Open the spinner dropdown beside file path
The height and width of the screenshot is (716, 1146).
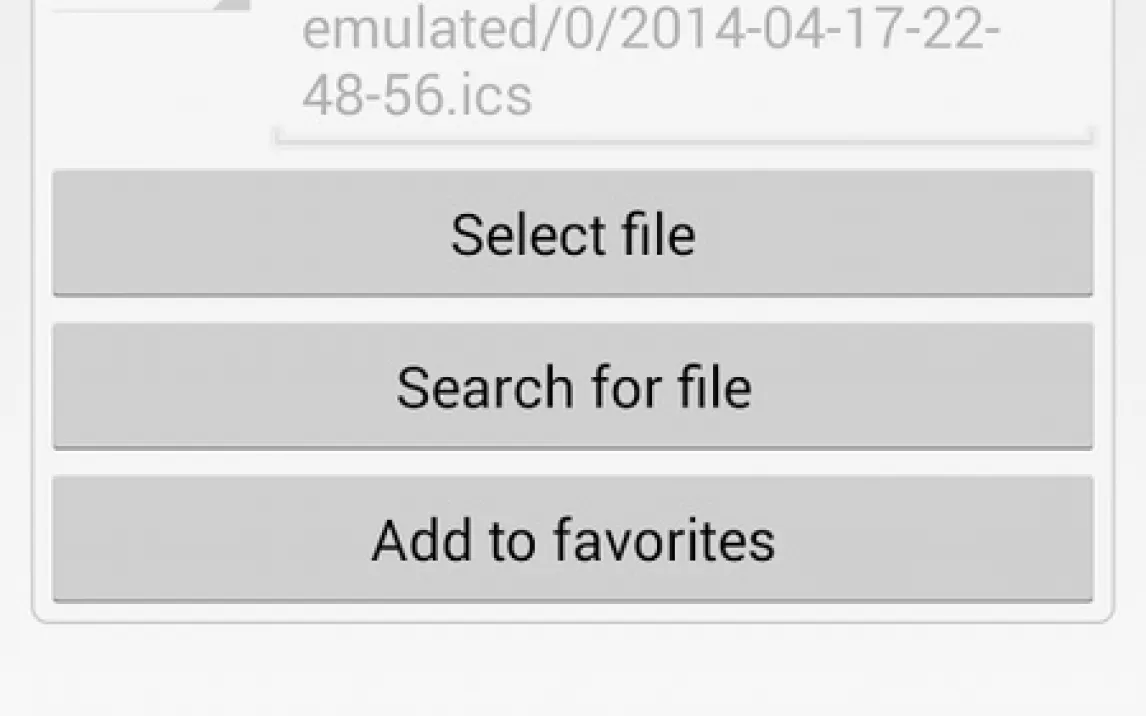pyautogui.click(x=153, y=6)
